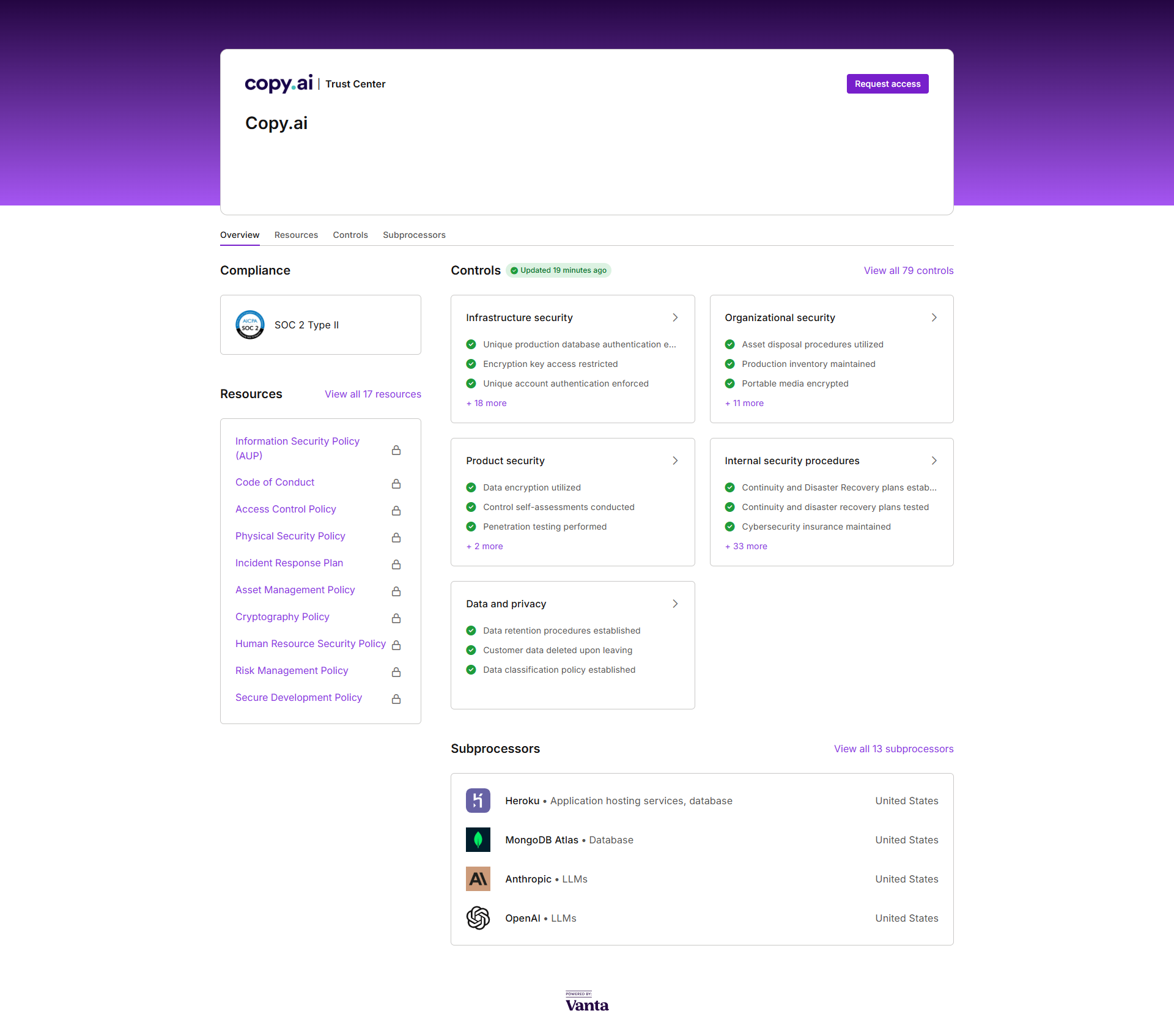This screenshot has width=1174, height=1036.
Task: Open the Risk Management Policy link
Action: point(292,670)
